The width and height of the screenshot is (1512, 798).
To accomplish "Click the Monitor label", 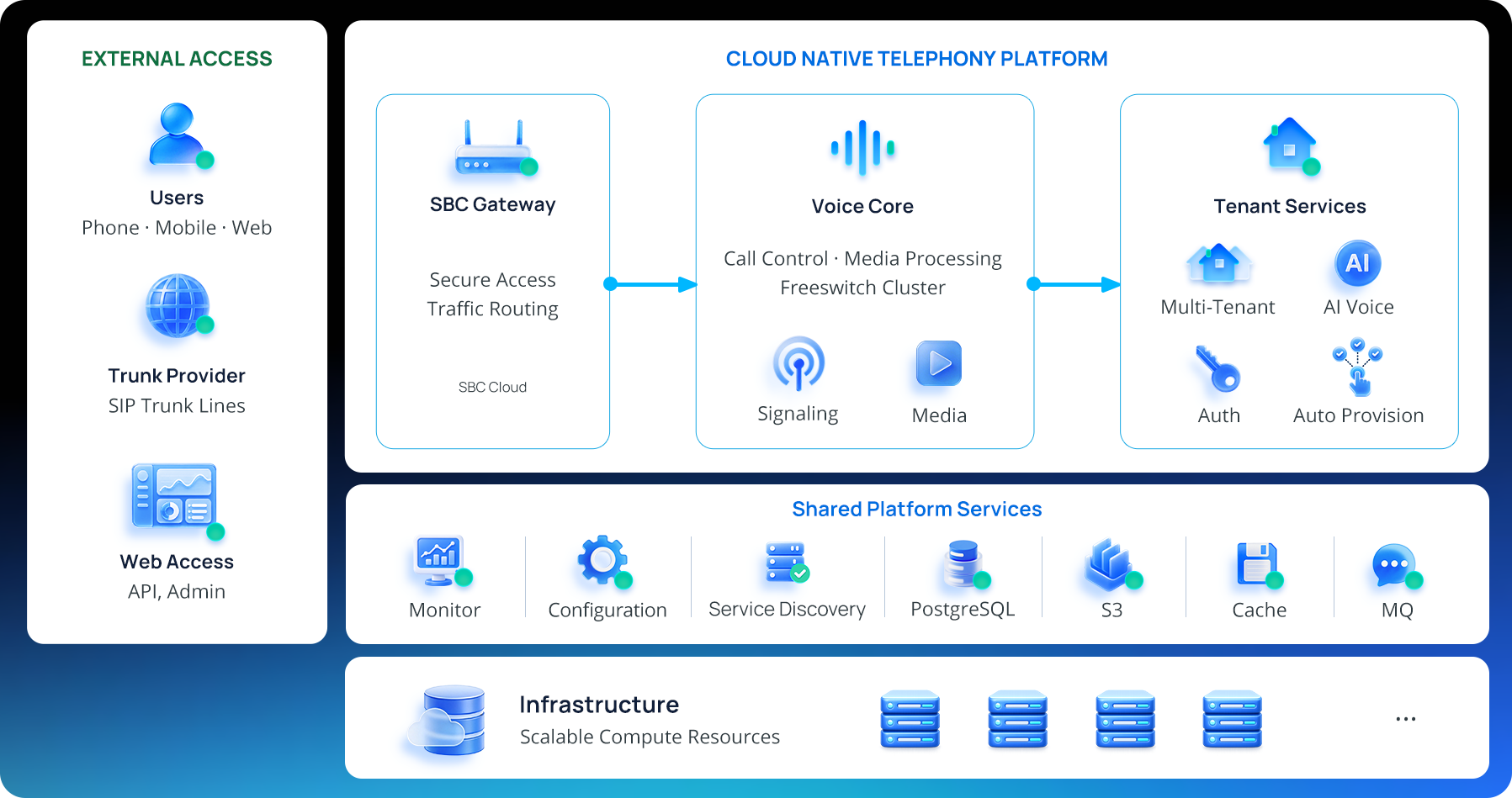I will click(x=444, y=610).
